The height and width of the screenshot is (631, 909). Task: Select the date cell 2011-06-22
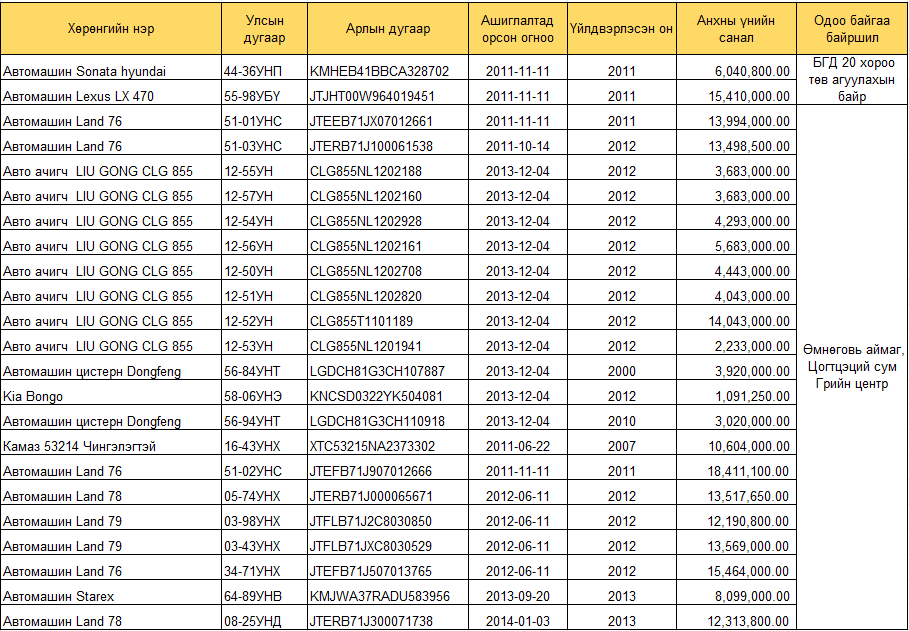click(517, 446)
